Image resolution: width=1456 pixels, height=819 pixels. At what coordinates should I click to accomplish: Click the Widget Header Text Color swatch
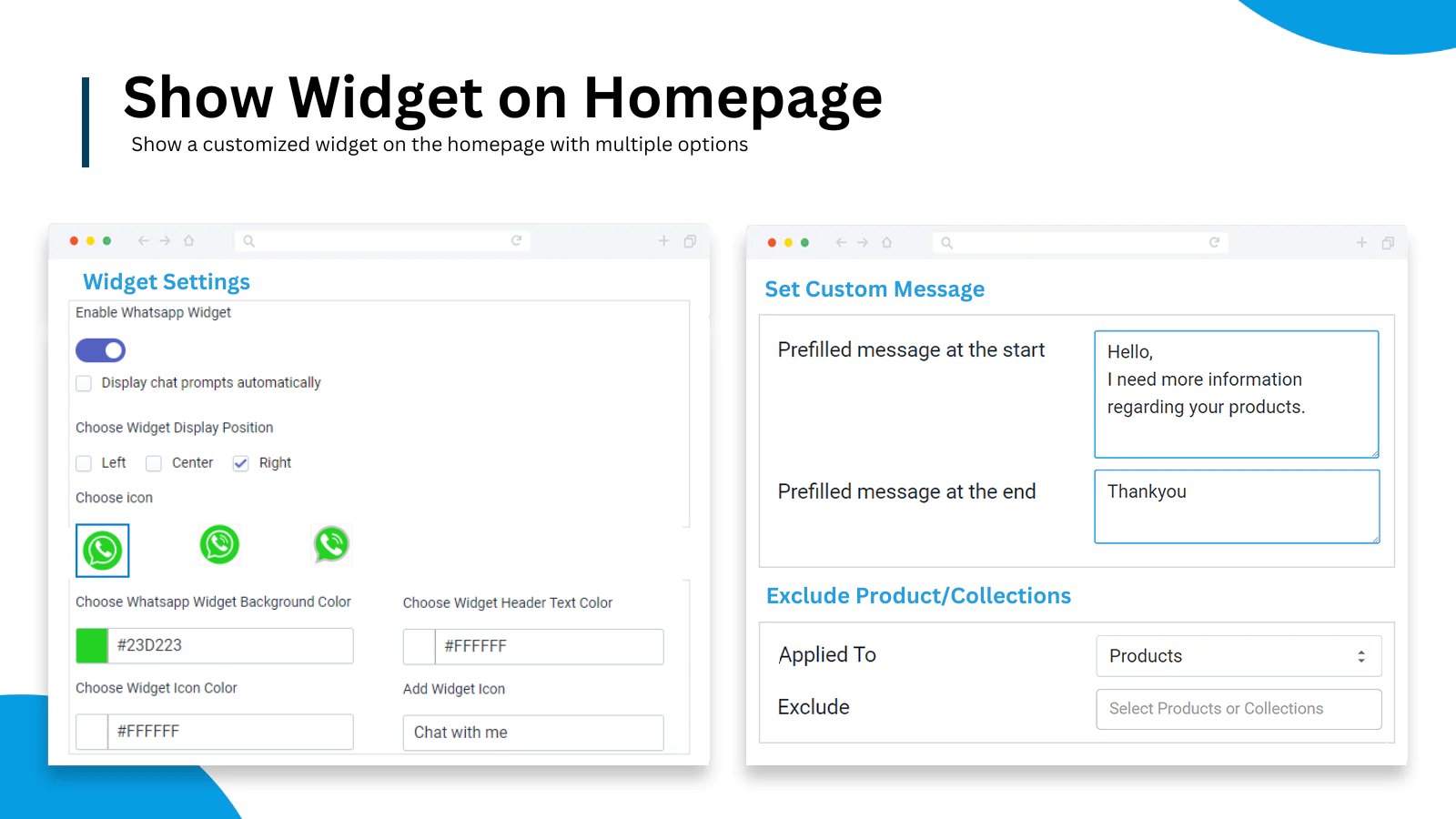(x=420, y=646)
